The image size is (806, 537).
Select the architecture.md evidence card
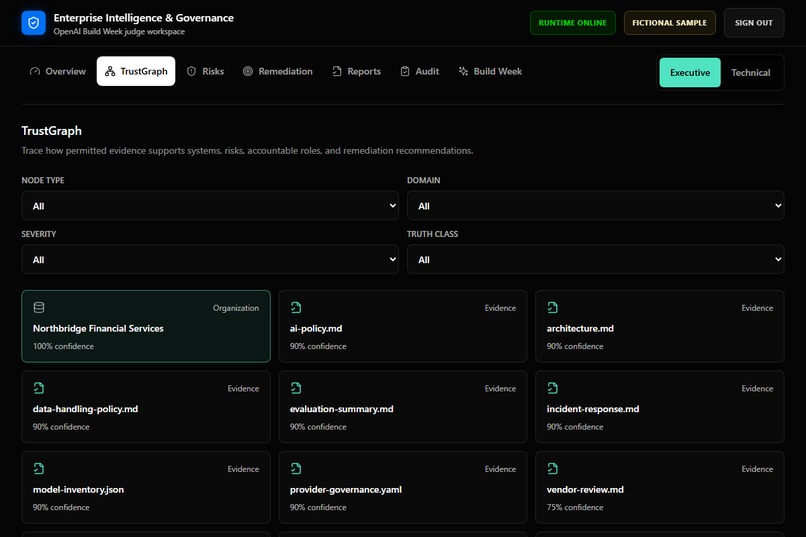(x=660, y=326)
